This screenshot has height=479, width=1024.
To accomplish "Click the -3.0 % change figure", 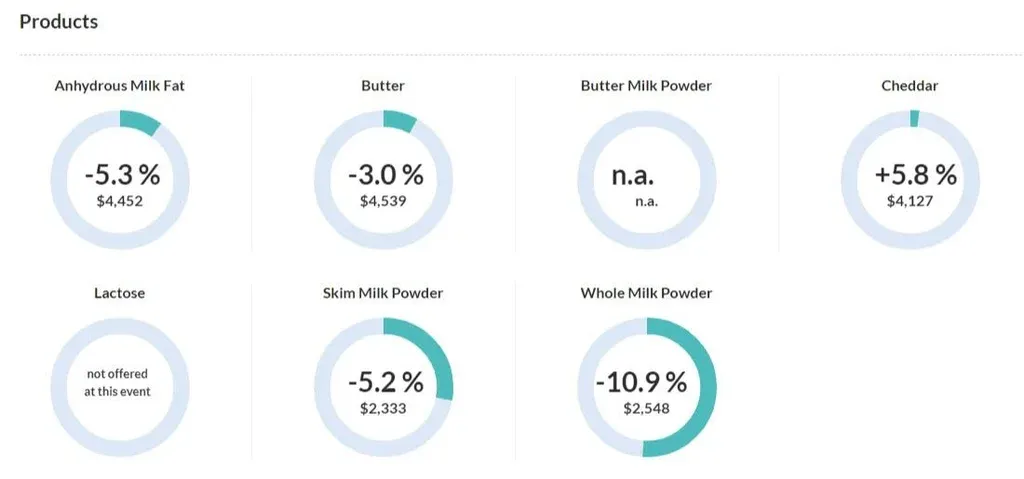I will coord(386,174).
